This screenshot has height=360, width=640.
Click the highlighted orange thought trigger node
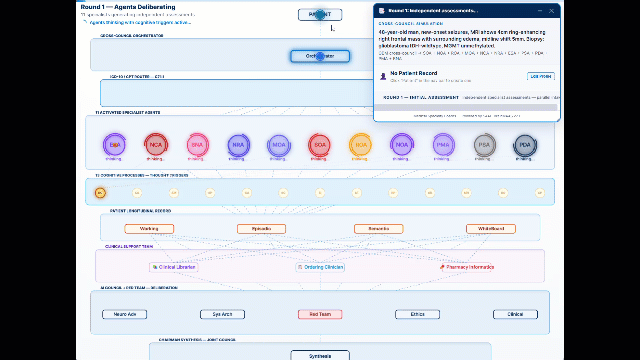(100, 193)
